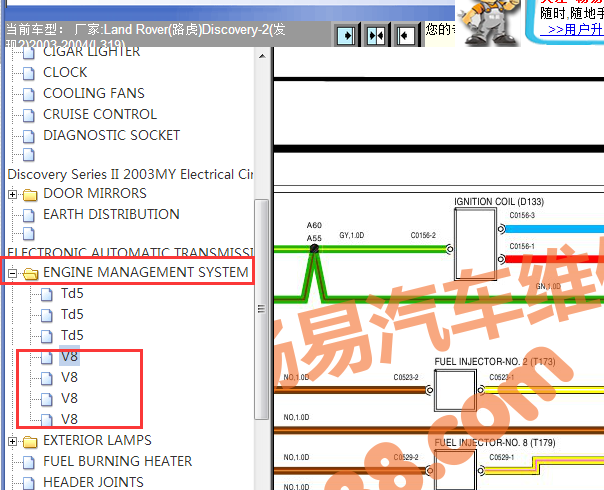
Task: Click the right-arrow panel toolbar button
Action: pos(346,36)
